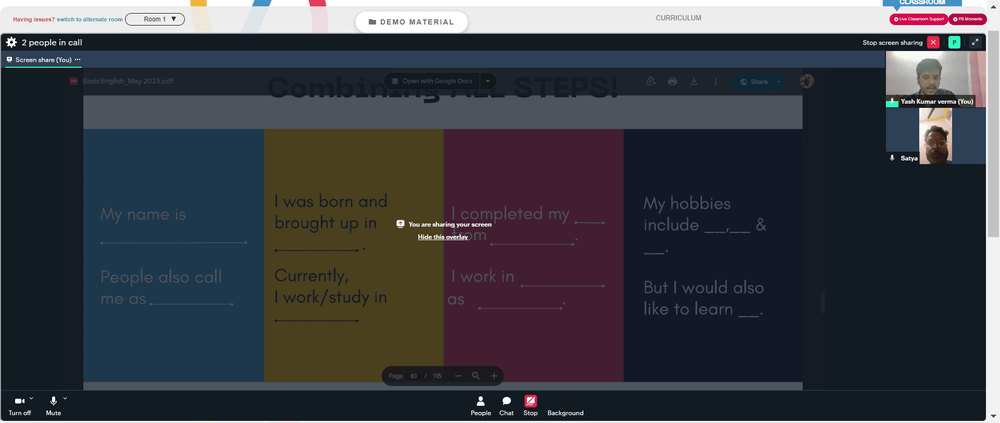The width and height of the screenshot is (1000, 423).
Task: Click the download icon in PDF viewer
Action: tap(694, 82)
